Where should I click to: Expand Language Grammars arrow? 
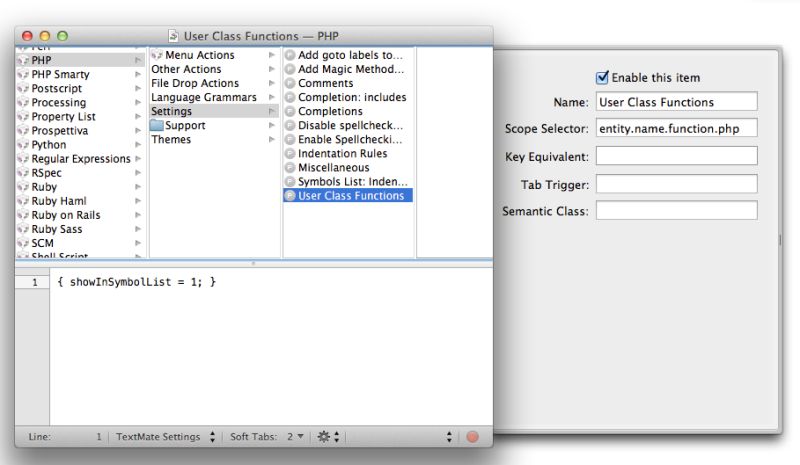coord(272,97)
